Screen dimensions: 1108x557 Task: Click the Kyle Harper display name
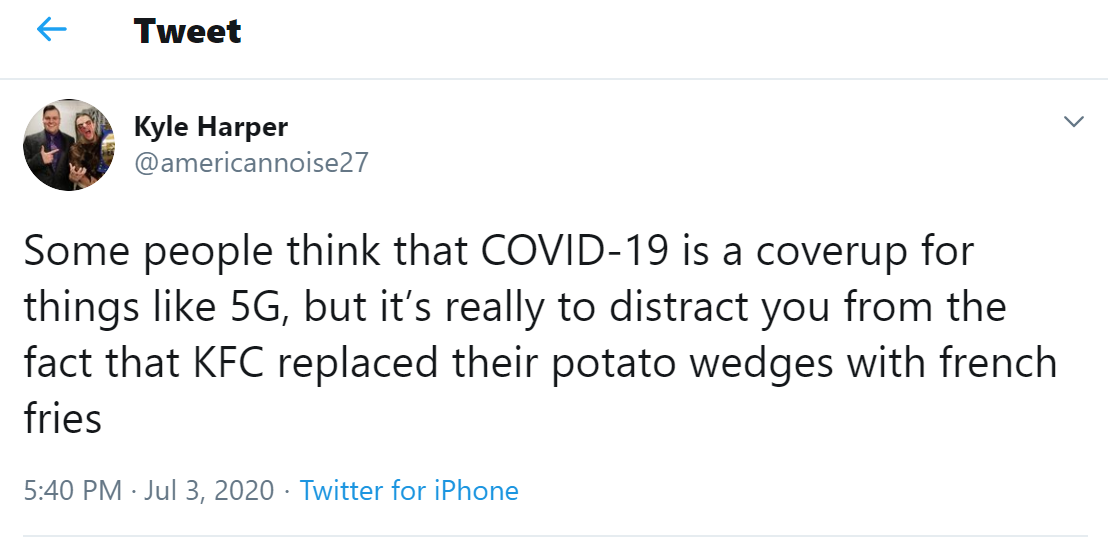coord(211,127)
